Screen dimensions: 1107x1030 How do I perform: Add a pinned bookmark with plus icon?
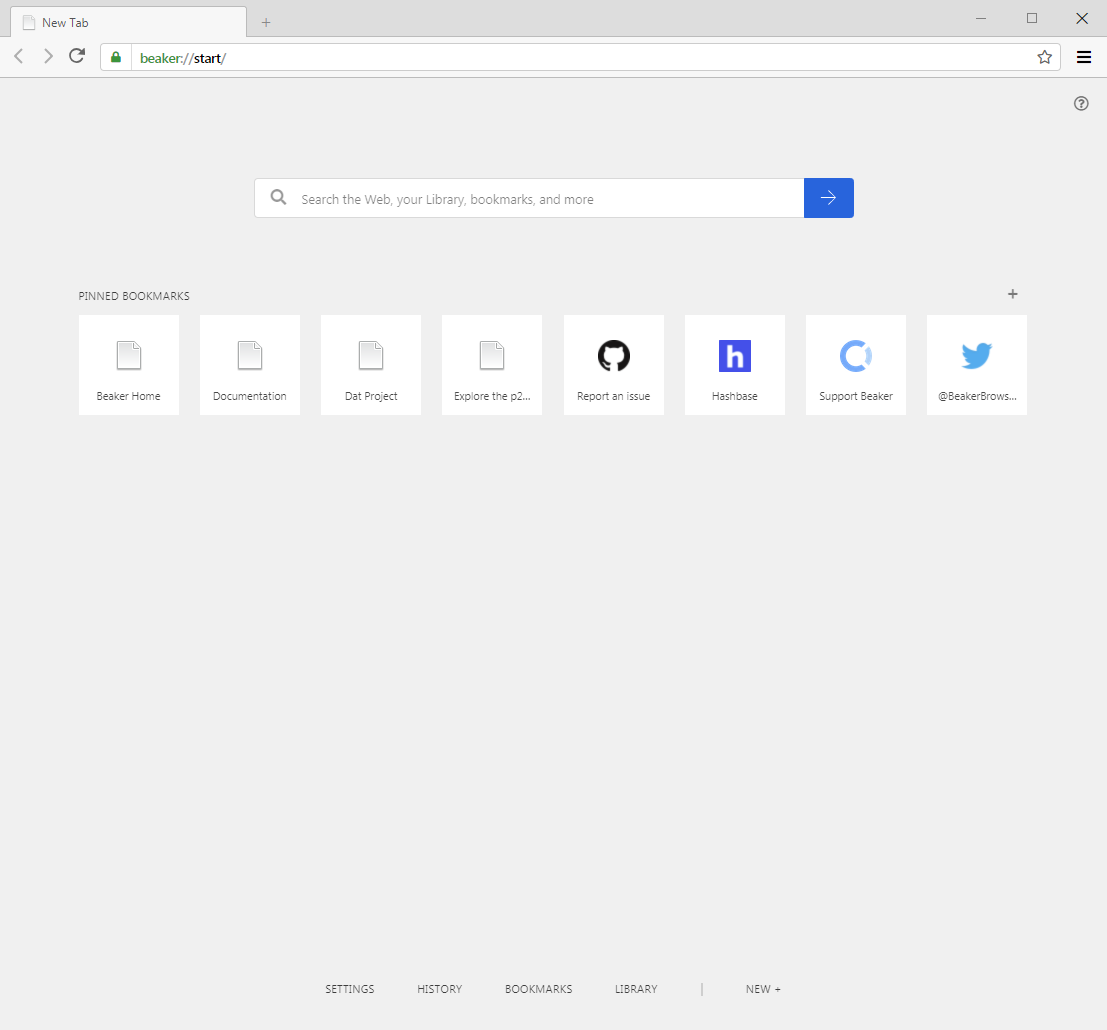click(1012, 294)
